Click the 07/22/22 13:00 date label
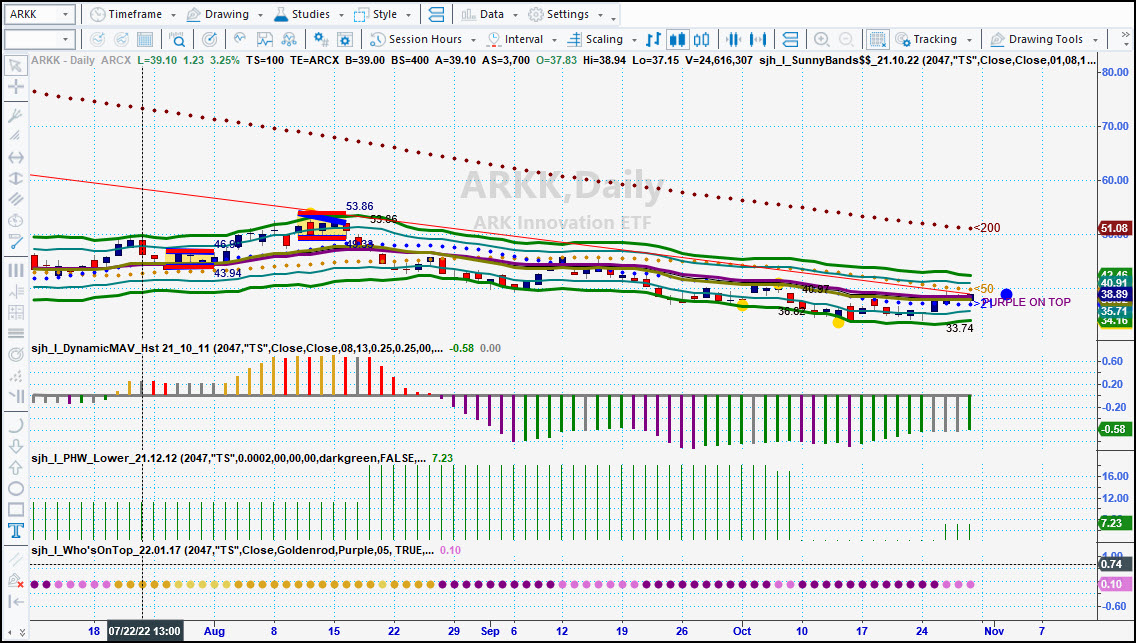Viewport: 1136px width, 643px height. coord(145,631)
